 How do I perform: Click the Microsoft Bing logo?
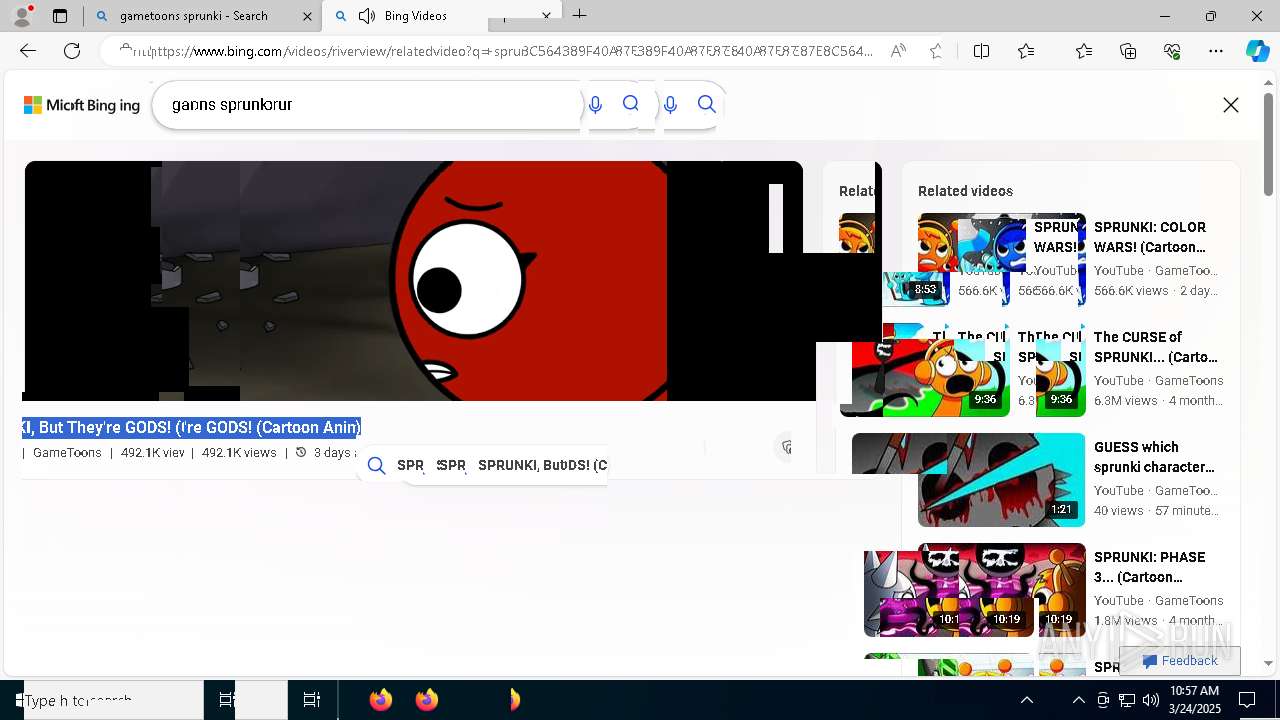[x=82, y=105]
